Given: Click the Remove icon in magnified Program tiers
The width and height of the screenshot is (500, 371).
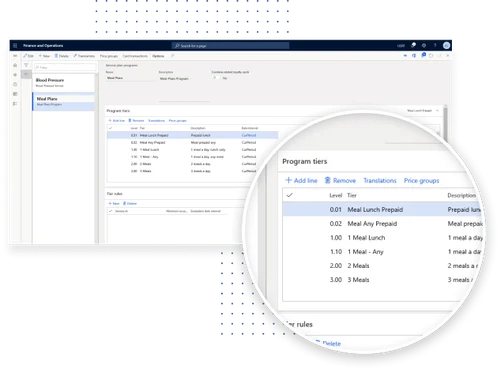Looking at the screenshot, I should point(328,180).
